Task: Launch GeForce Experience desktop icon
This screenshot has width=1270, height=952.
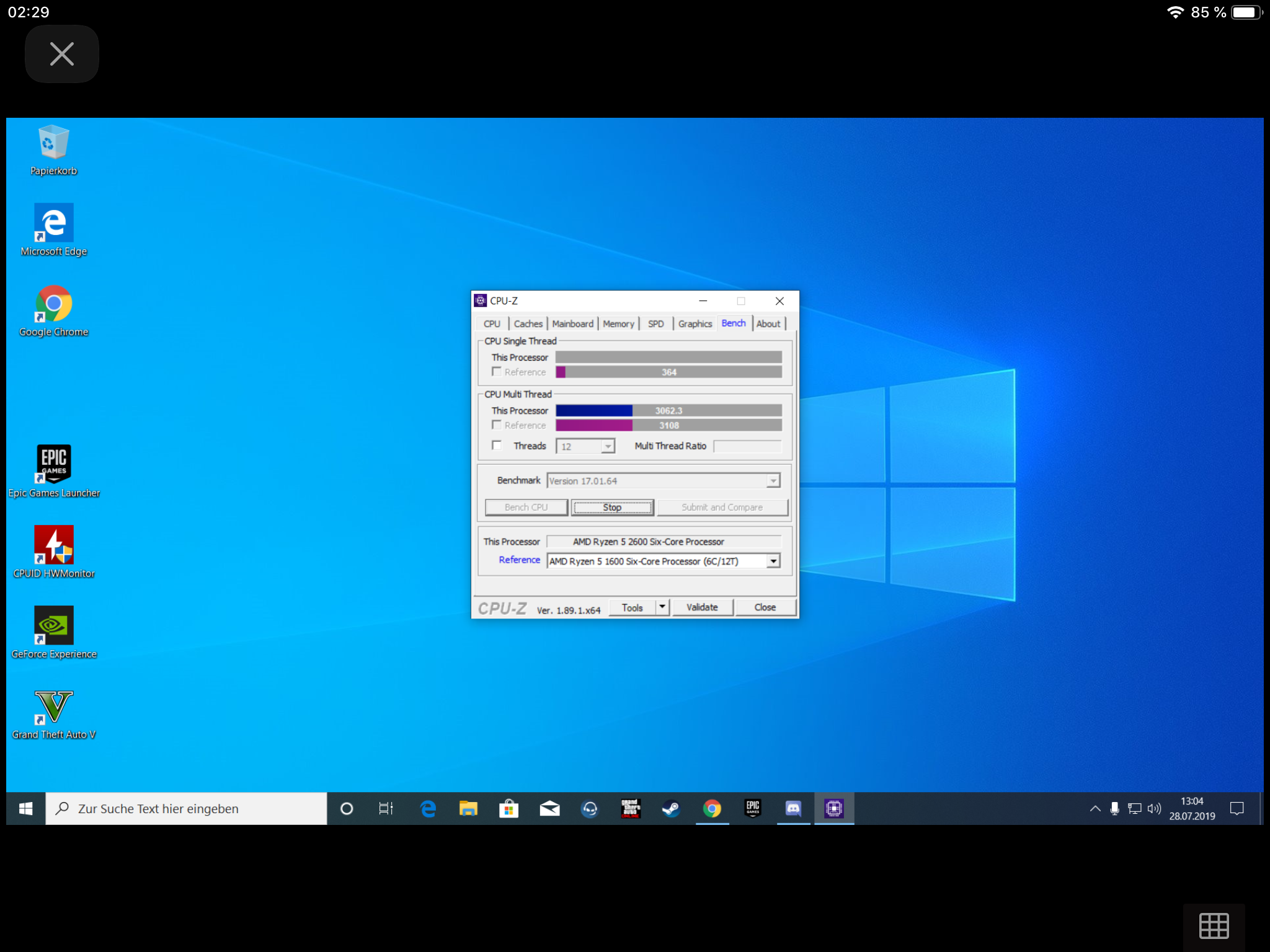Action: point(54,626)
